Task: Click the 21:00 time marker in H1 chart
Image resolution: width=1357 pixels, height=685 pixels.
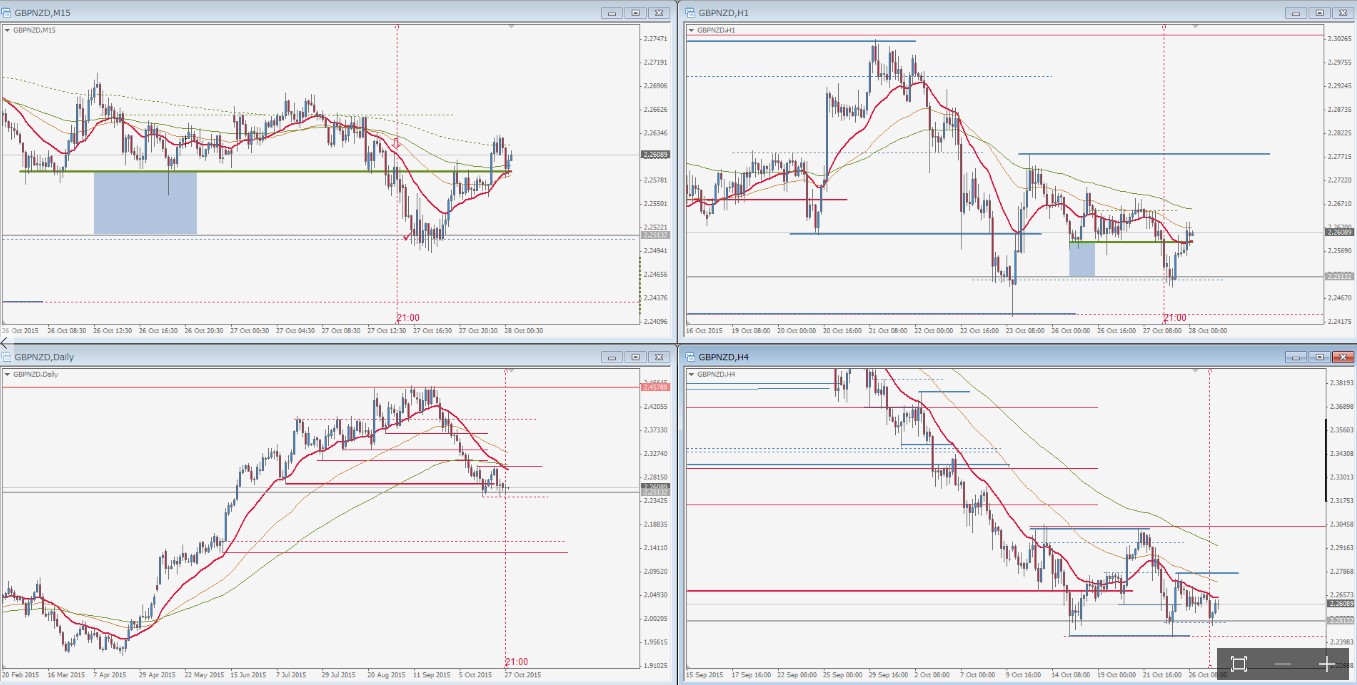Action: [1175, 318]
